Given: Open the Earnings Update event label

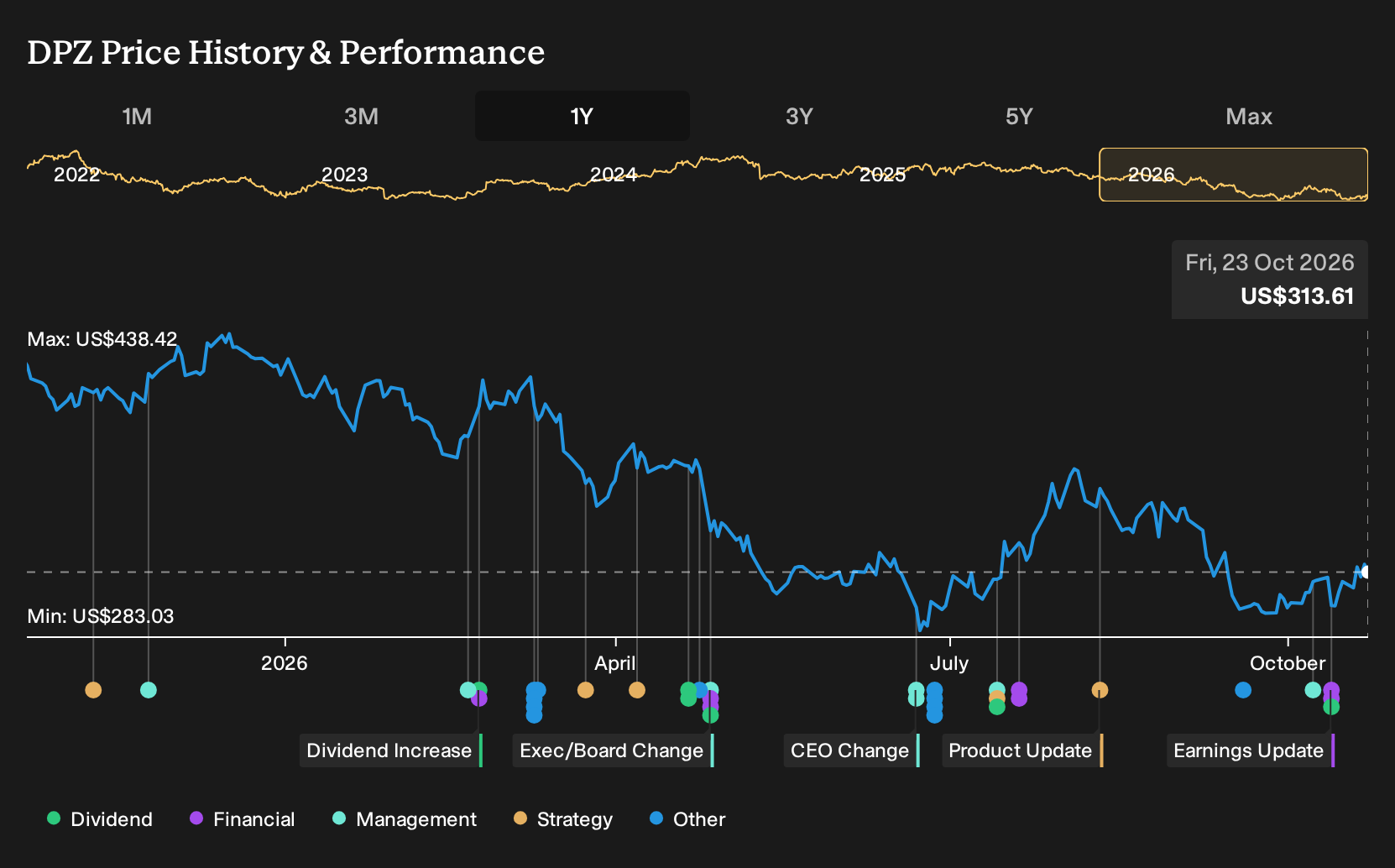Looking at the screenshot, I should coord(1251,750).
